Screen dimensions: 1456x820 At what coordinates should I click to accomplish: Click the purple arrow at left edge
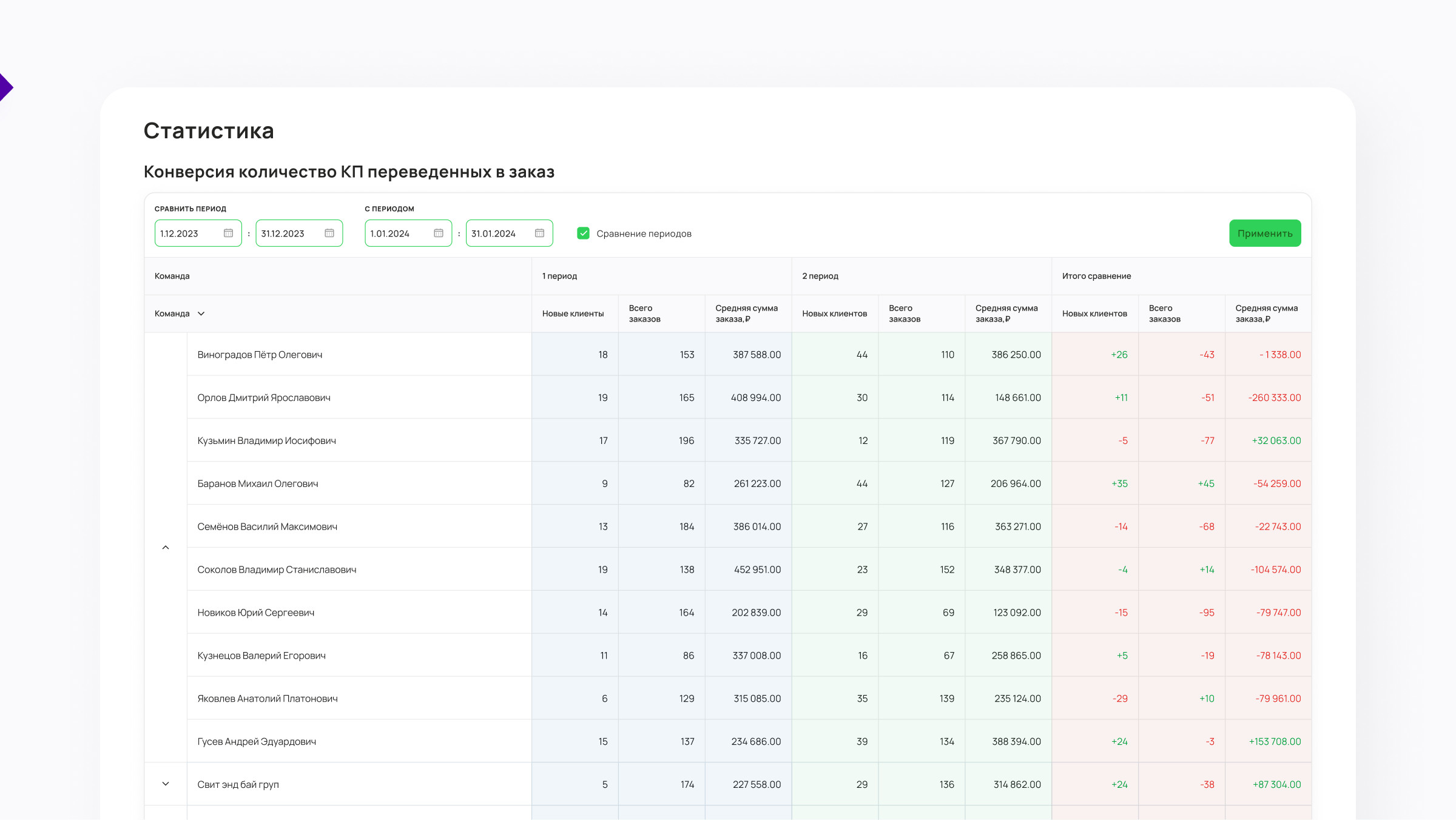click(5, 87)
